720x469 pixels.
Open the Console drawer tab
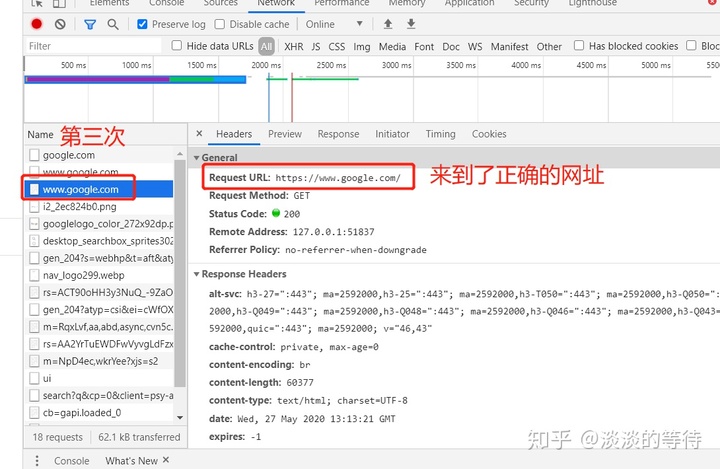pos(72,461)
